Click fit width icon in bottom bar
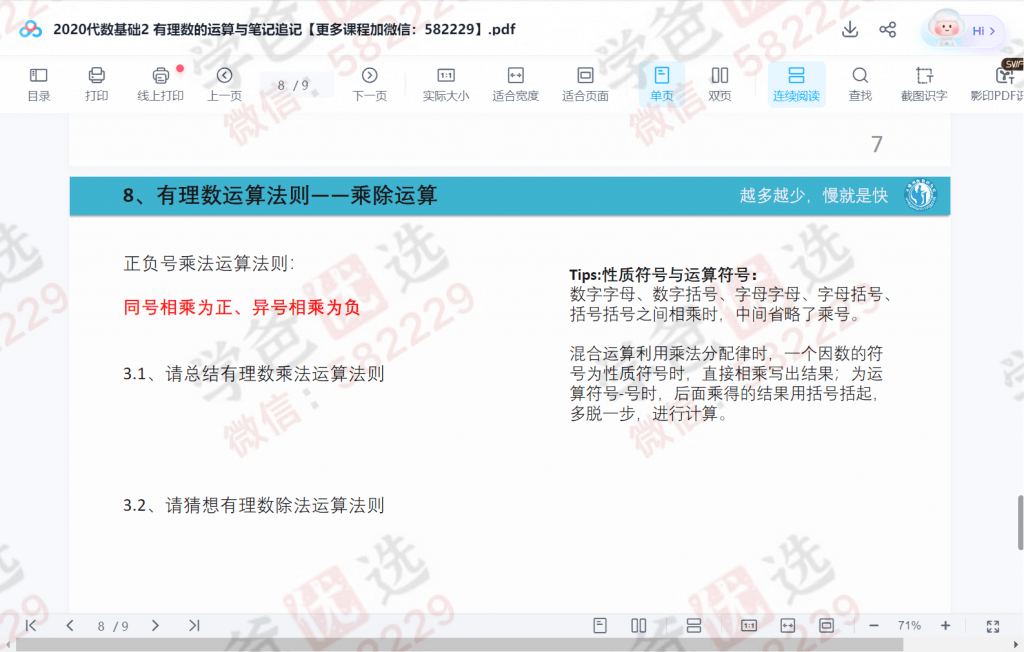 click(x=788, y=625)
